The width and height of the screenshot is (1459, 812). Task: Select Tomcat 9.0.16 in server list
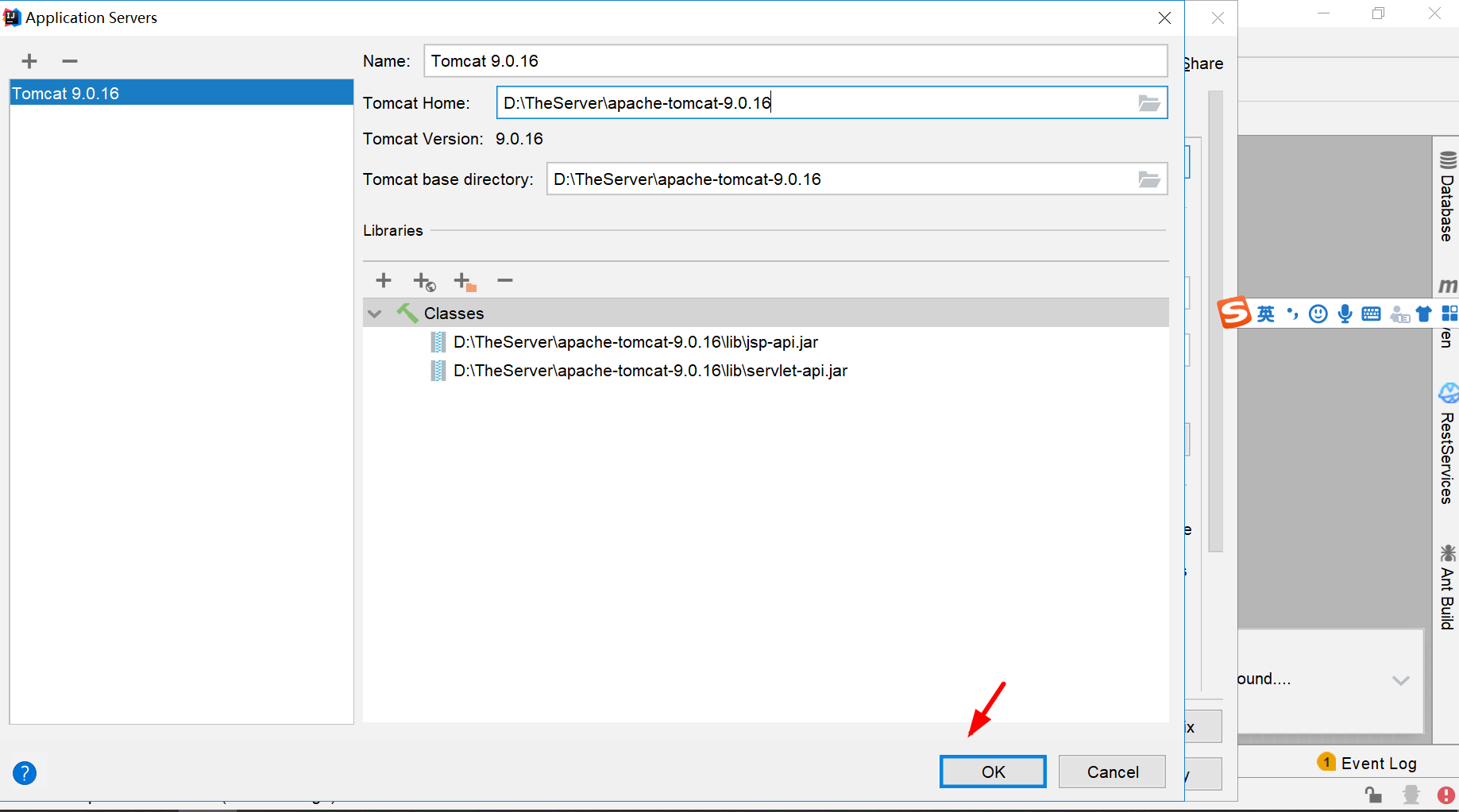[x=181, y=93]
